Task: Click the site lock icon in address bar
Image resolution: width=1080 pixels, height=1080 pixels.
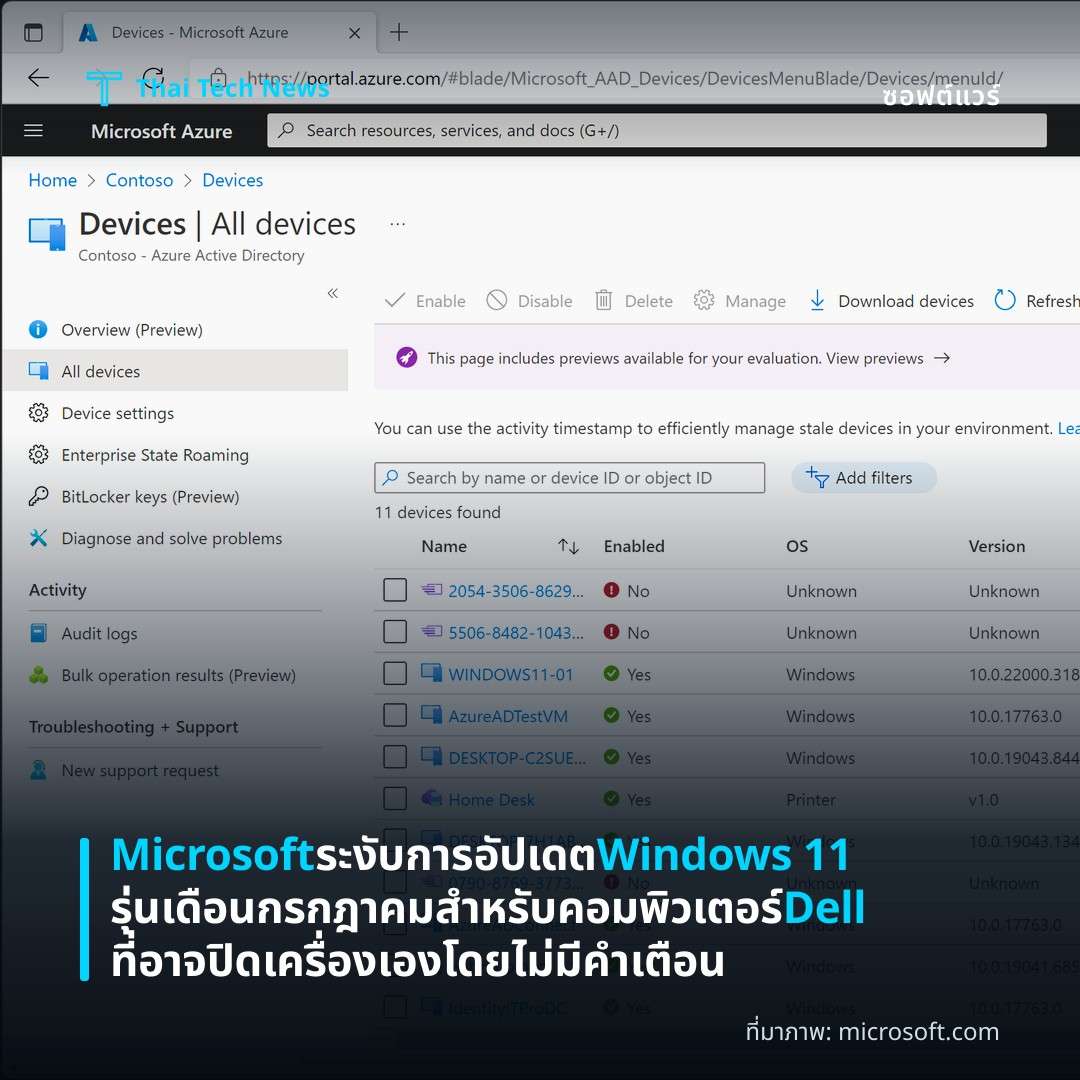Action: click(218, 76)
